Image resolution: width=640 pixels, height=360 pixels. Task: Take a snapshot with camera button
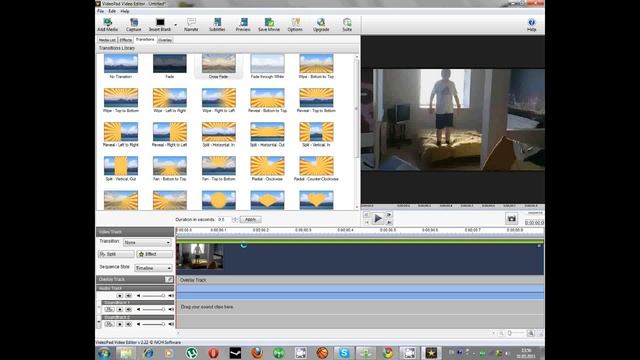pyautogui.click(x=511, y=218)
